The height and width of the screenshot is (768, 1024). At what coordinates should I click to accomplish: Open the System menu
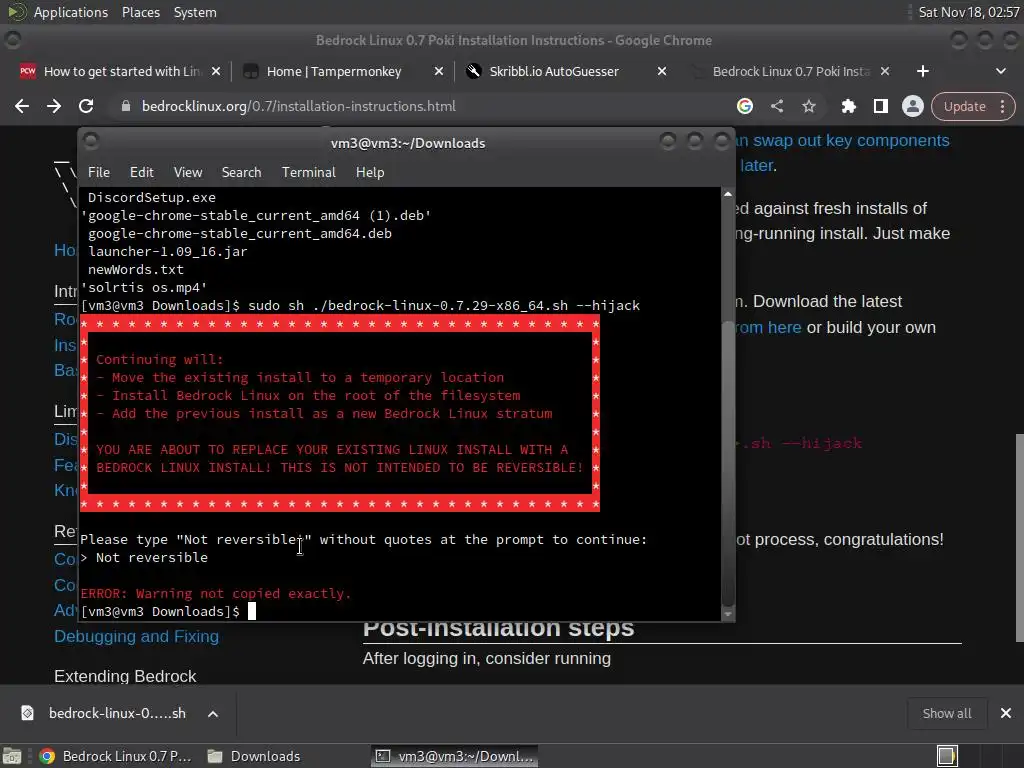pyautogui.click(x=195, y=12)
